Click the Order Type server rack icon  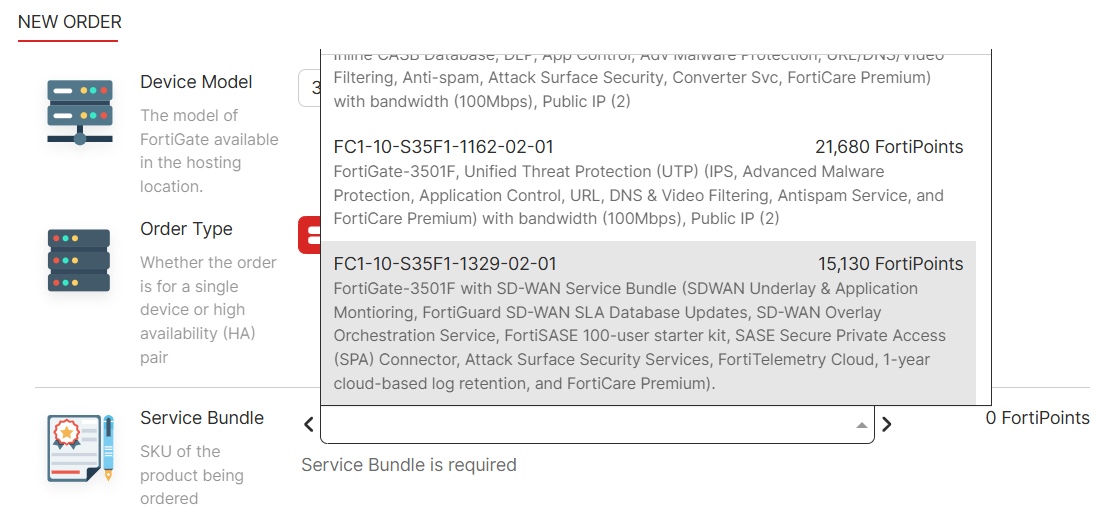[79, 260]
